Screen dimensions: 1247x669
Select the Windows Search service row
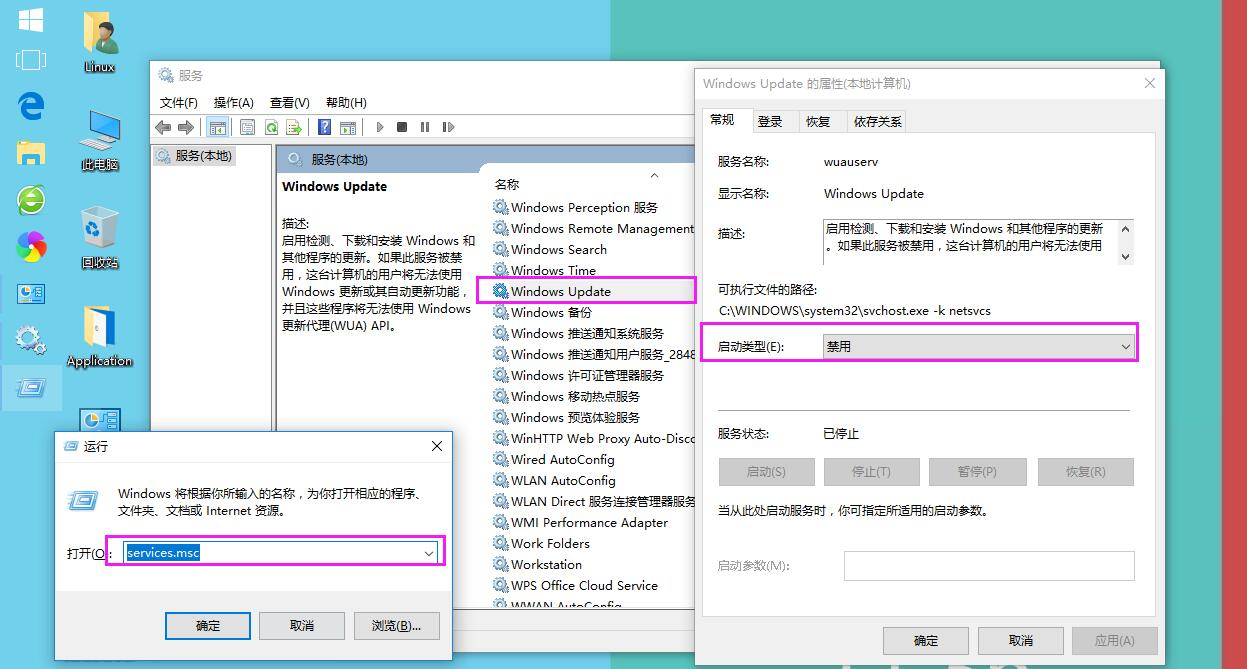(x=592, y=249)
